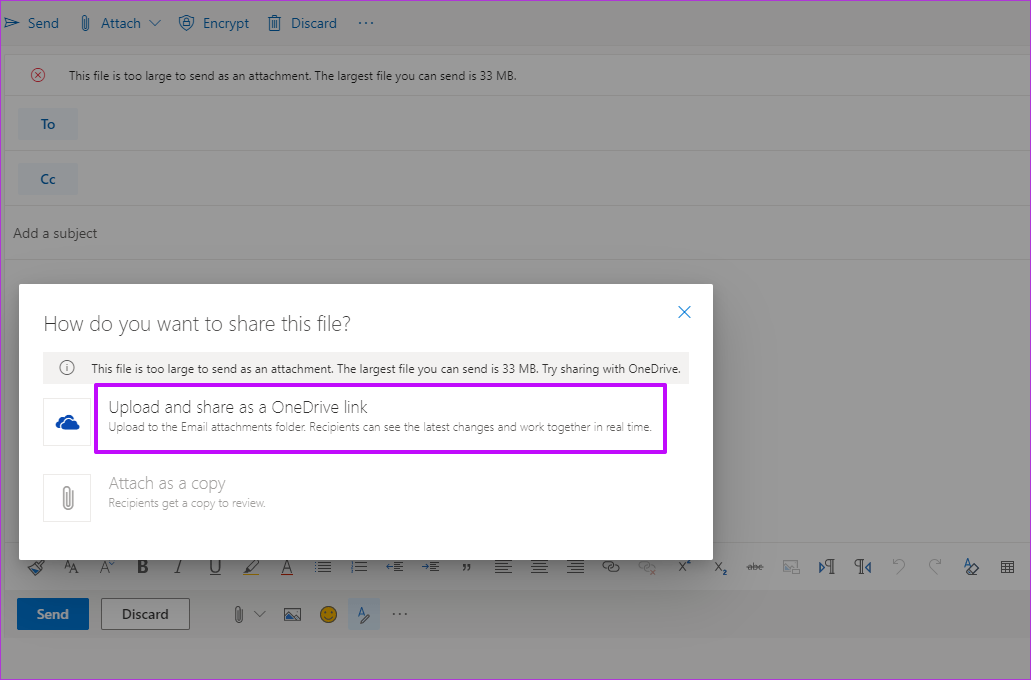Click the blue Send button
Image resolution: width=1031 pixels, height=680 pixels.
click(x=53, y=614)
